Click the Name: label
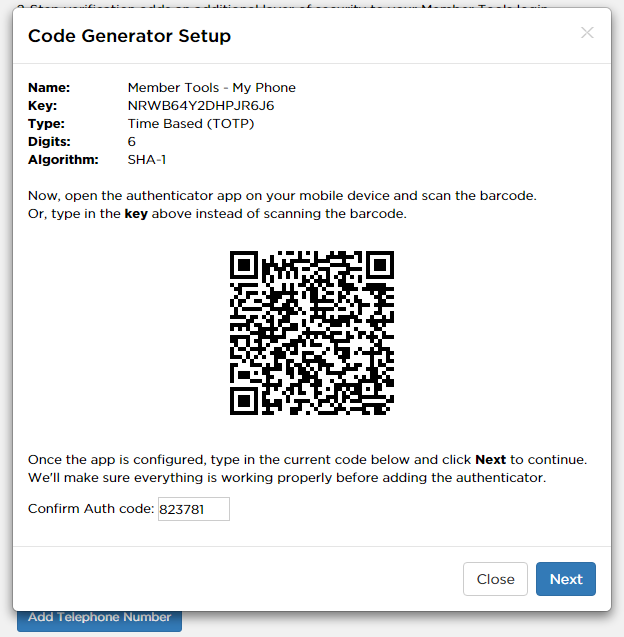The image size is (624, 637). 49,88
